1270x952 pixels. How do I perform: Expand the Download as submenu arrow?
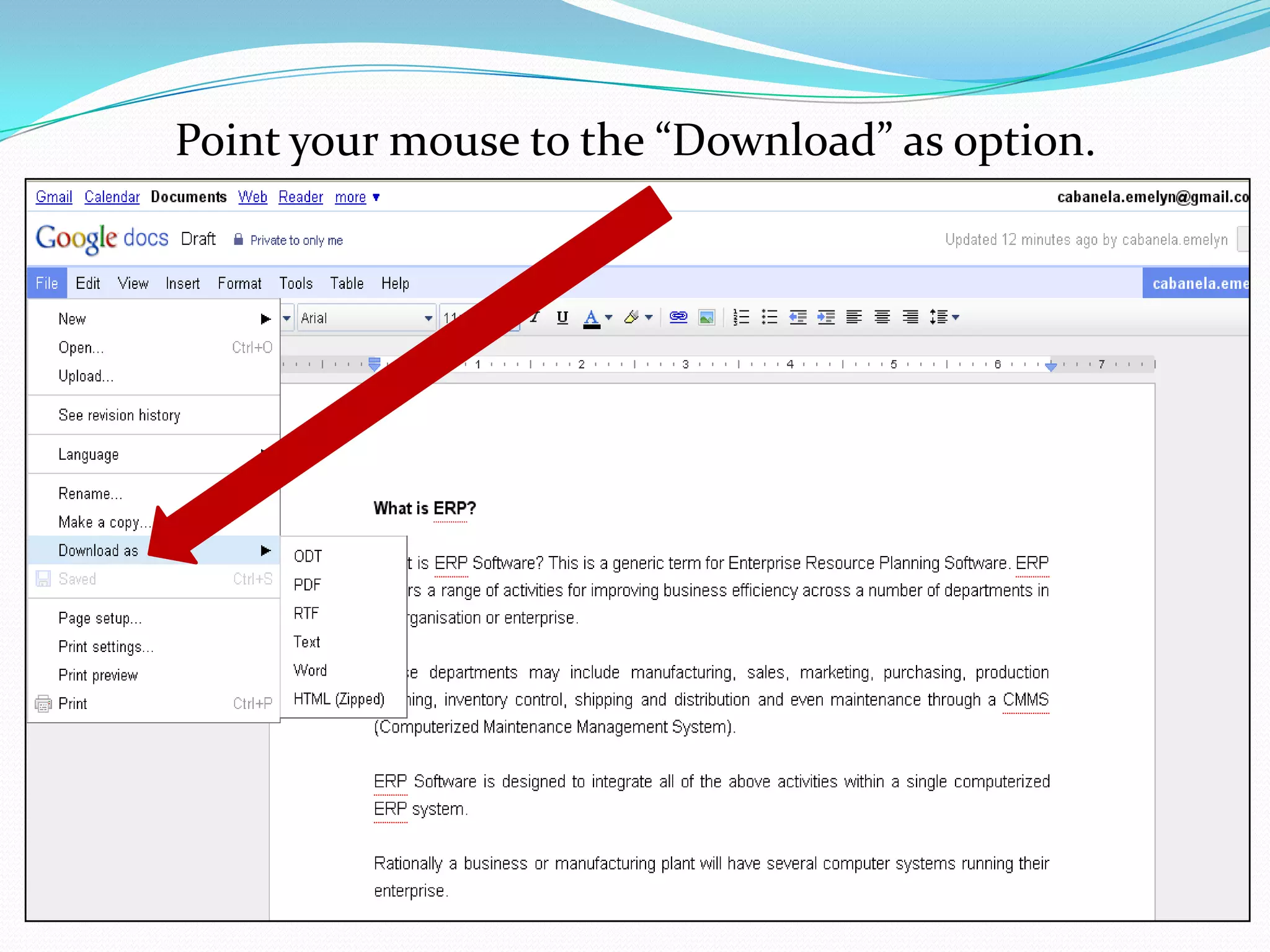click(265, 550)
